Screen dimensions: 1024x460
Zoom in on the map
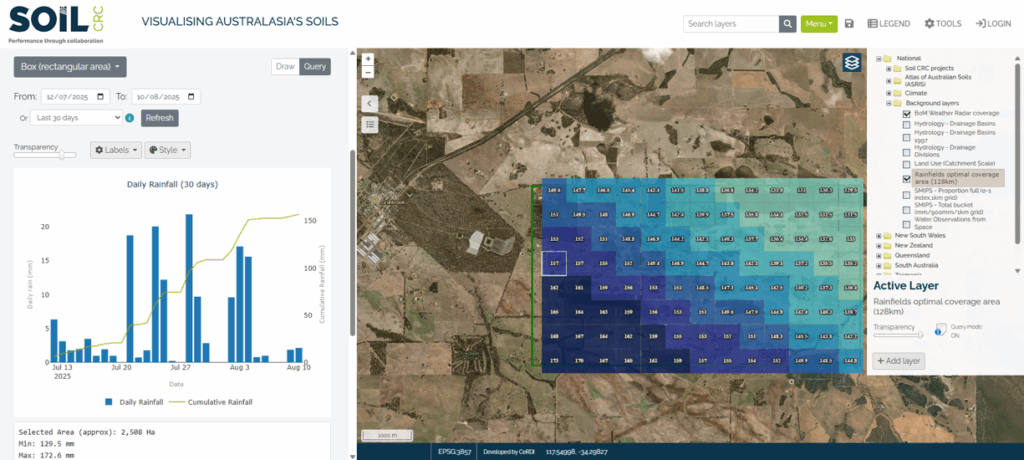point(368,59)
